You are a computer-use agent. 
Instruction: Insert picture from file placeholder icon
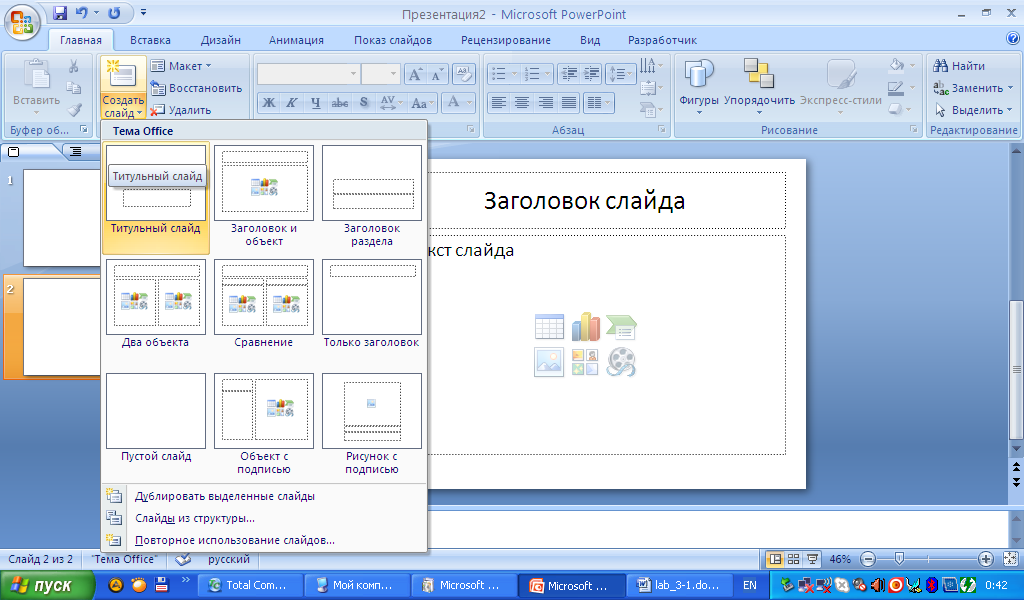click(x=549, y=362)
